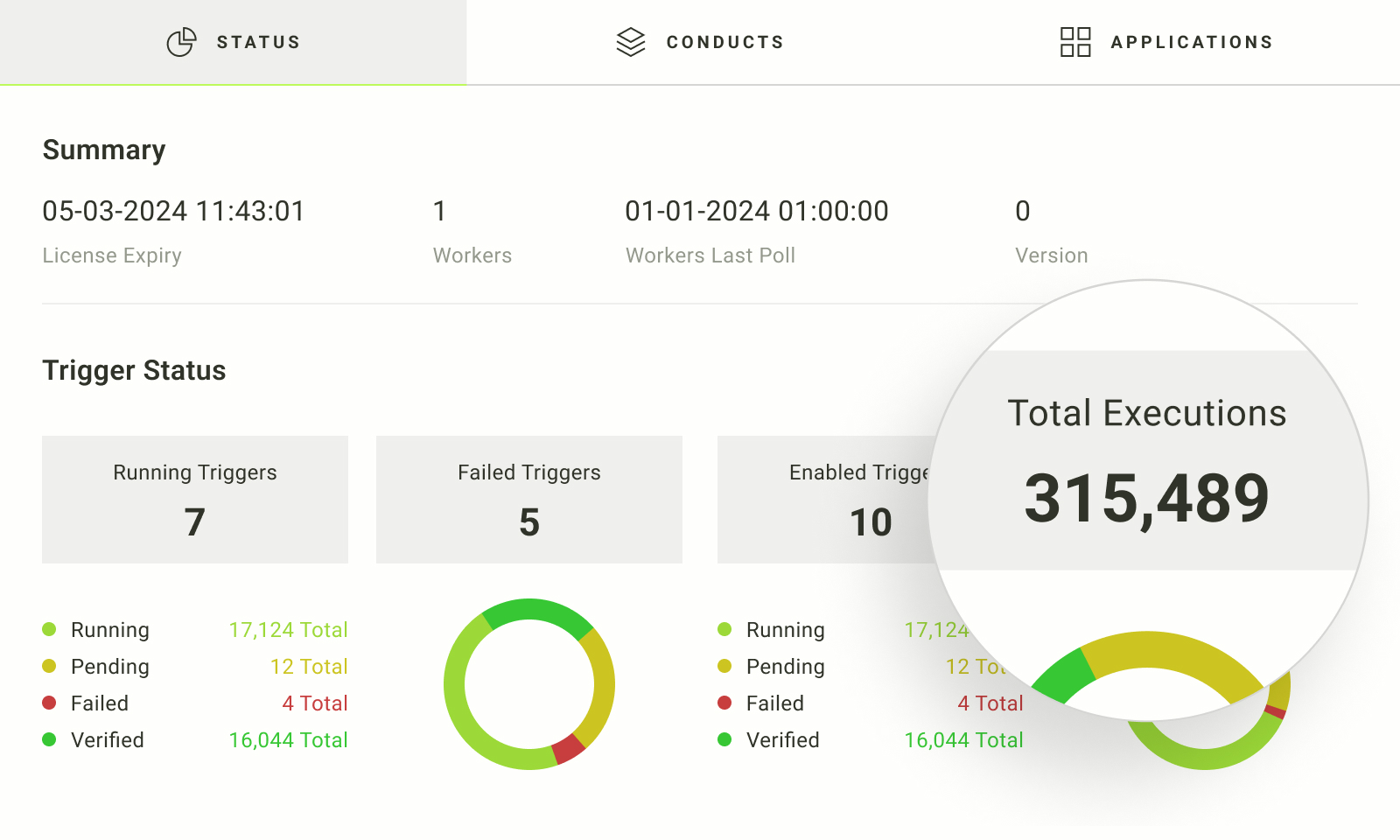Click the left '16,044 Total' verified value
This screenshot has width=1400, height=840.
(289, 740)
